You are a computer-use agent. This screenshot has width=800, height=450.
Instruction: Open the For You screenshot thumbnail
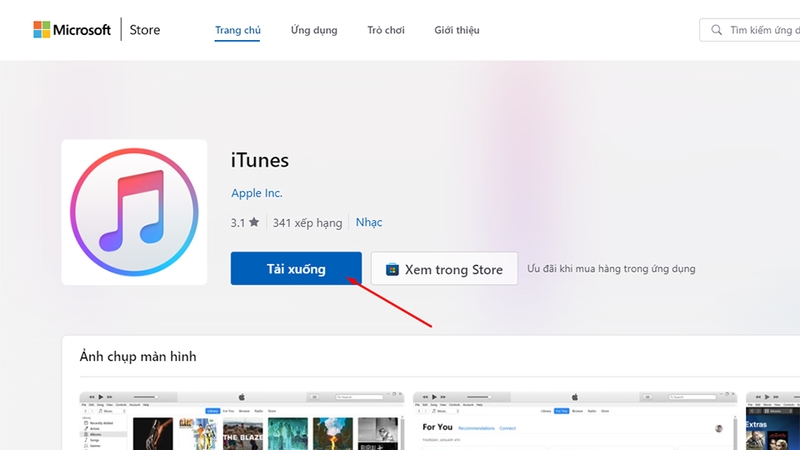pyautogui.click(x=575, y=421)
